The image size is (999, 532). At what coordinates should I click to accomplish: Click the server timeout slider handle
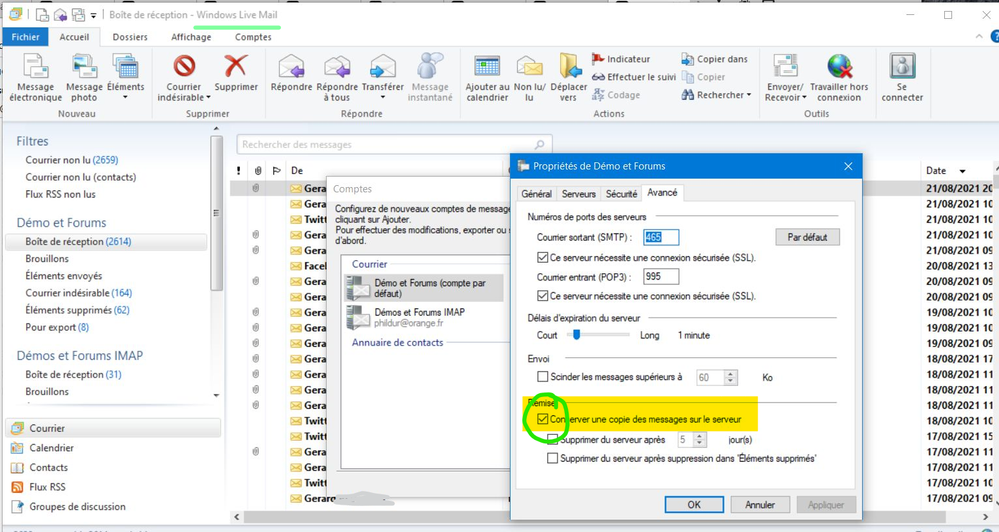[x=577, y=335]
